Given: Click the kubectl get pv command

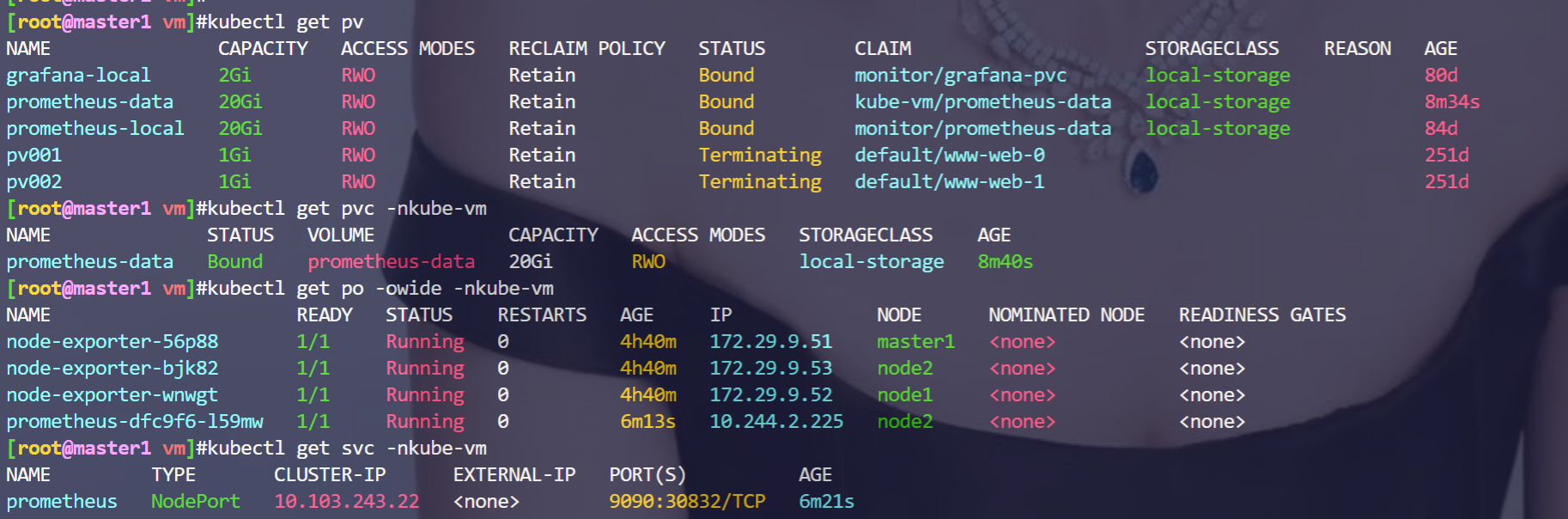Looking at the screenshot, I should coord(280,22).
